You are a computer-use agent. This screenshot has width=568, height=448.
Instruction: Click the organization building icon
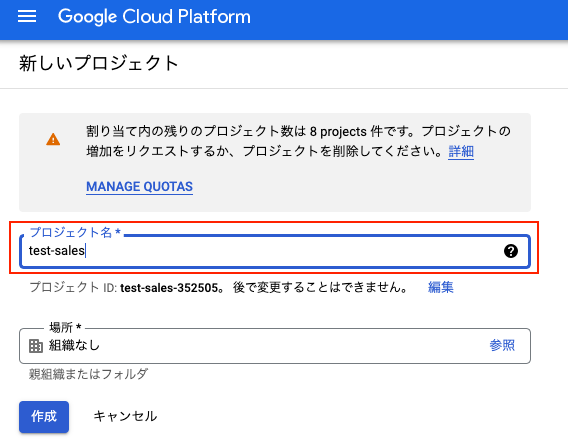[x=36, y=346]
